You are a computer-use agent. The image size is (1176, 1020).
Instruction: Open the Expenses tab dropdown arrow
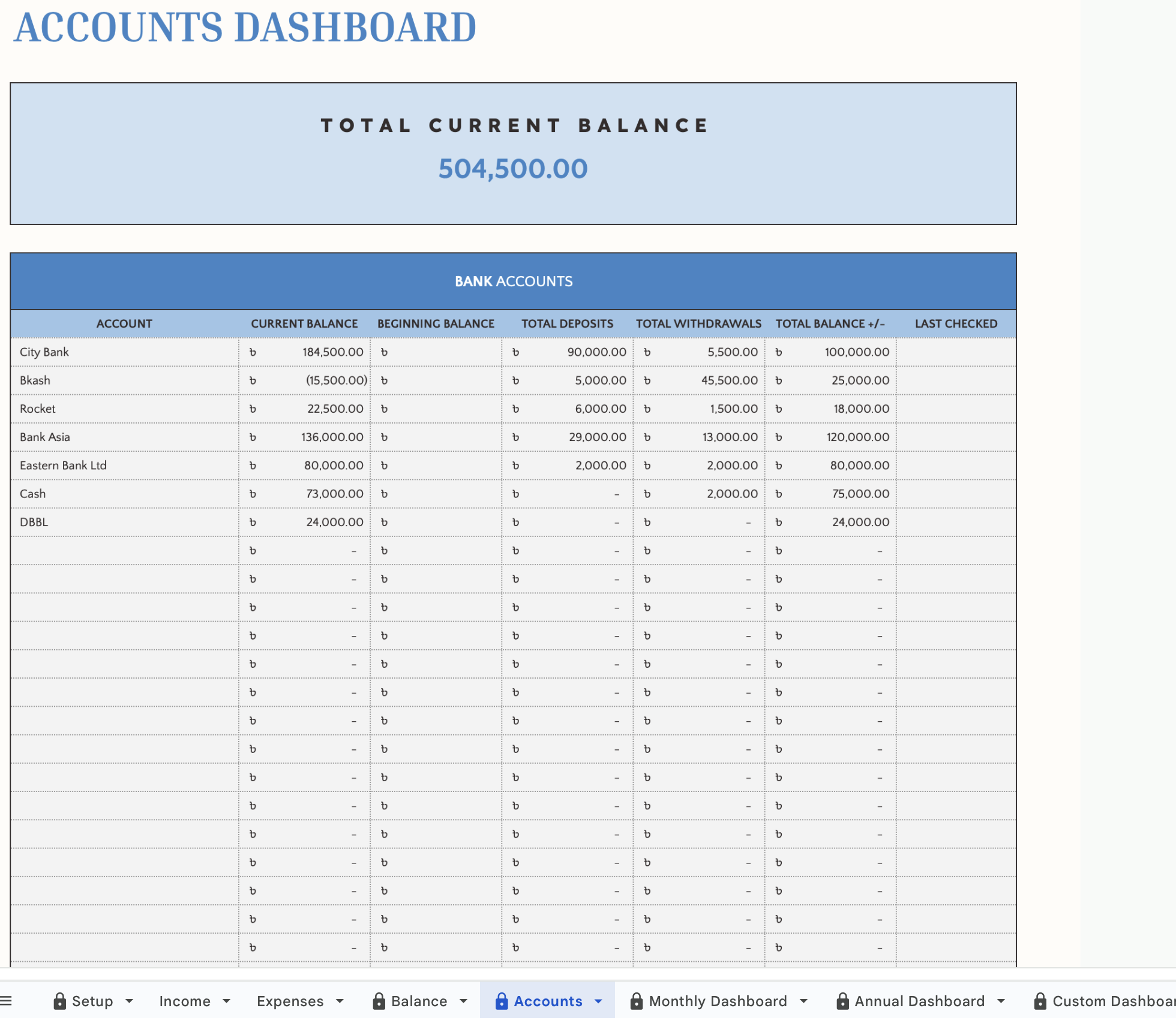(340, 1001)
